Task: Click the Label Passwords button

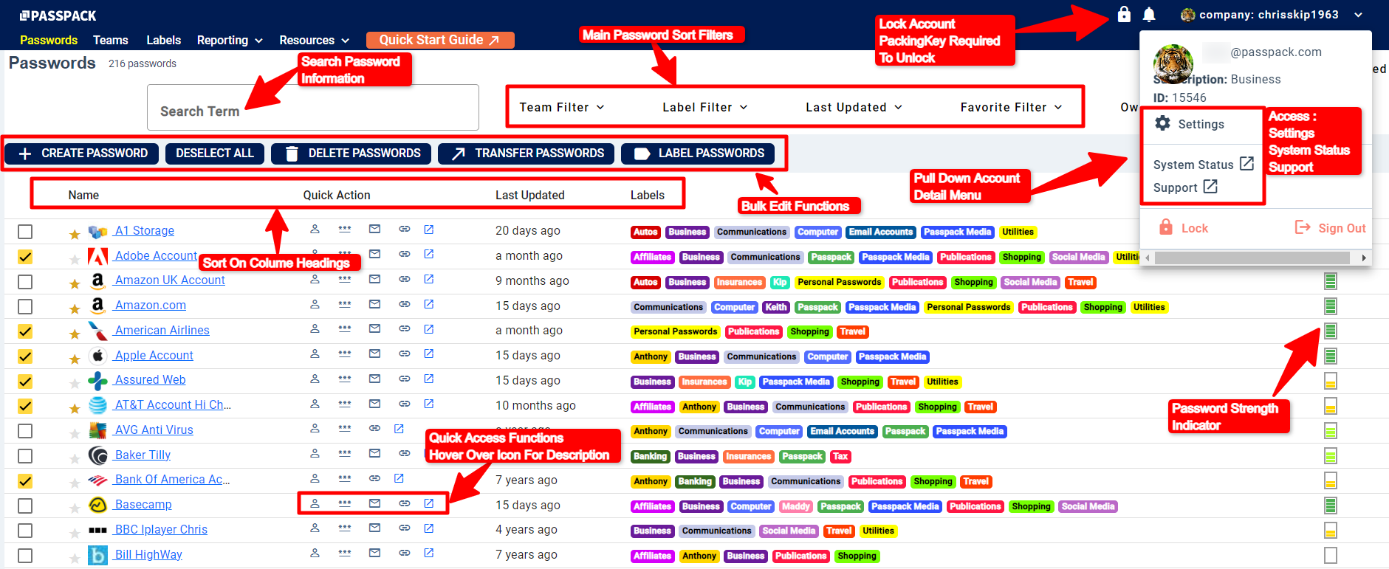Action: coord(698,153)
